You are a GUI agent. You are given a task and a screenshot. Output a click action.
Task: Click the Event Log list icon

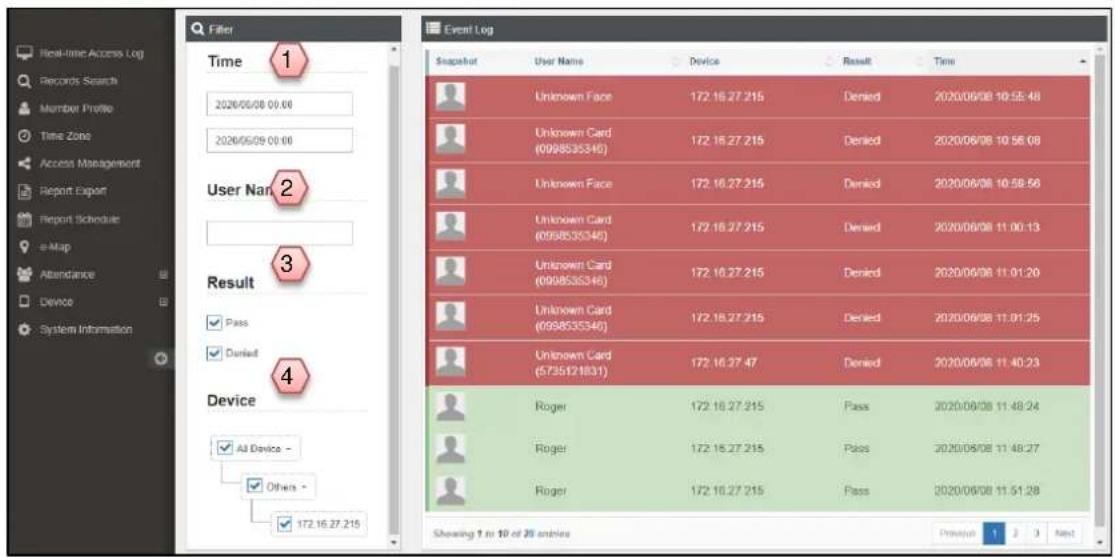click(x=431, y=29)
